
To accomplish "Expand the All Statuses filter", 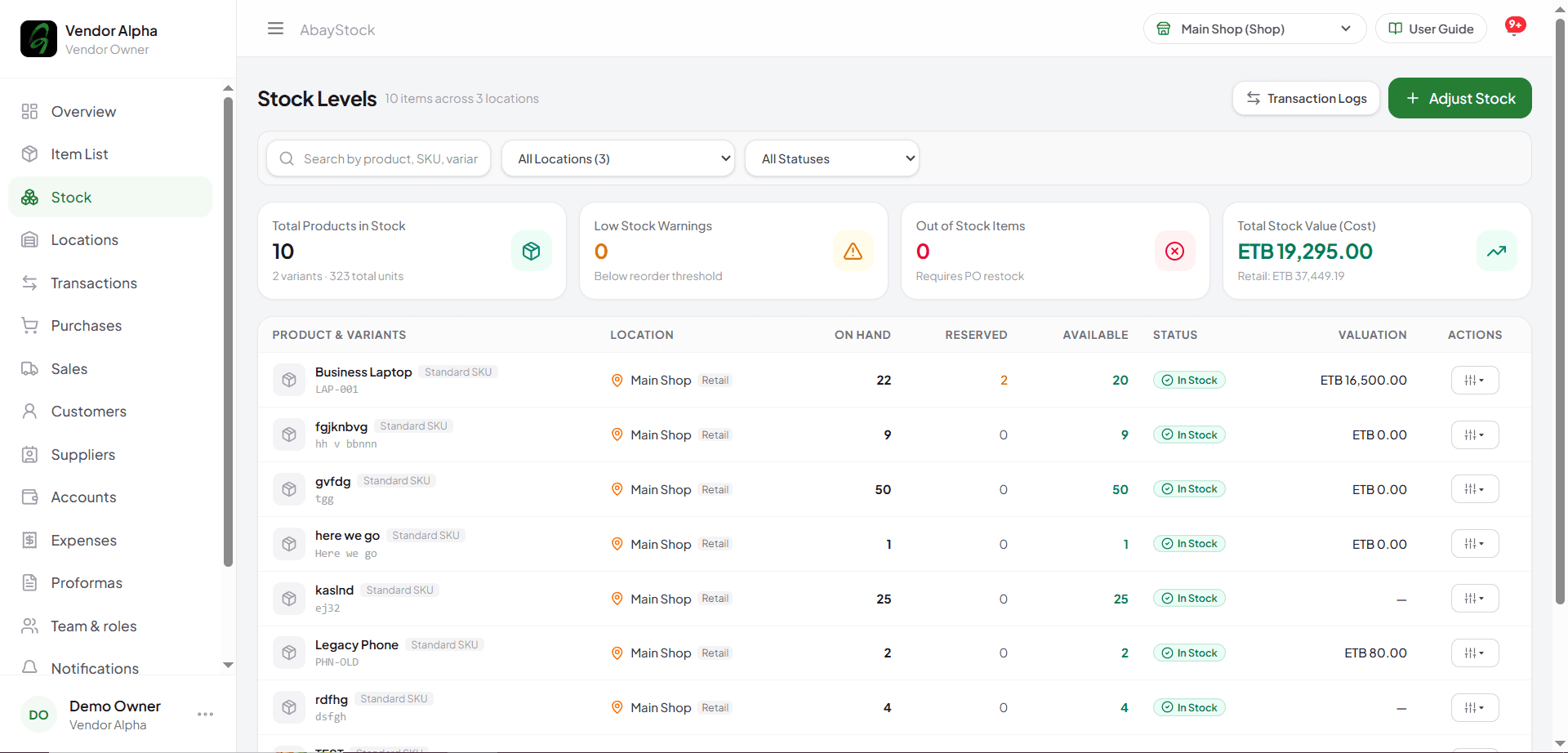I will coord(832,158).
